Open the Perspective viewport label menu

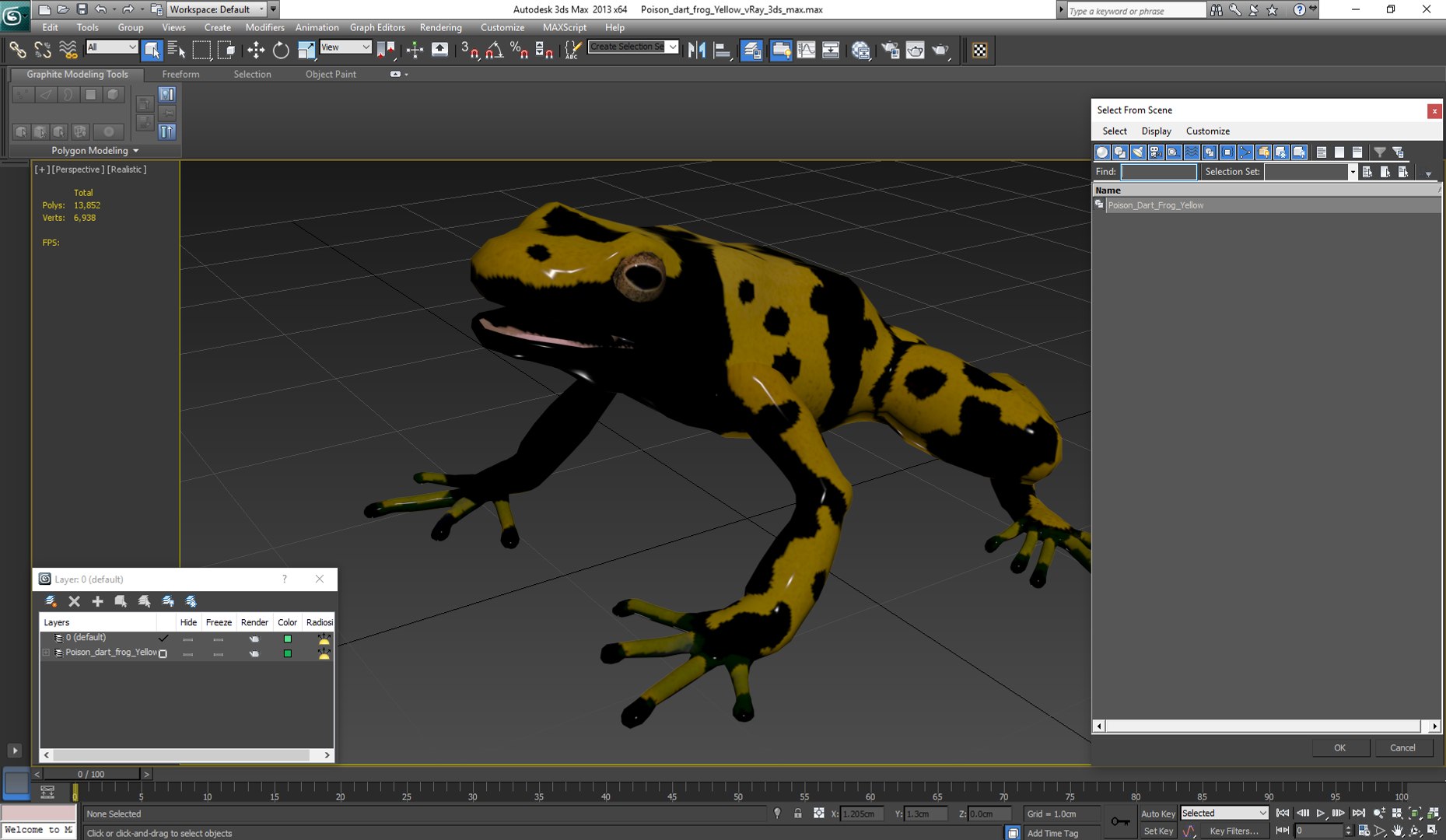78,169
